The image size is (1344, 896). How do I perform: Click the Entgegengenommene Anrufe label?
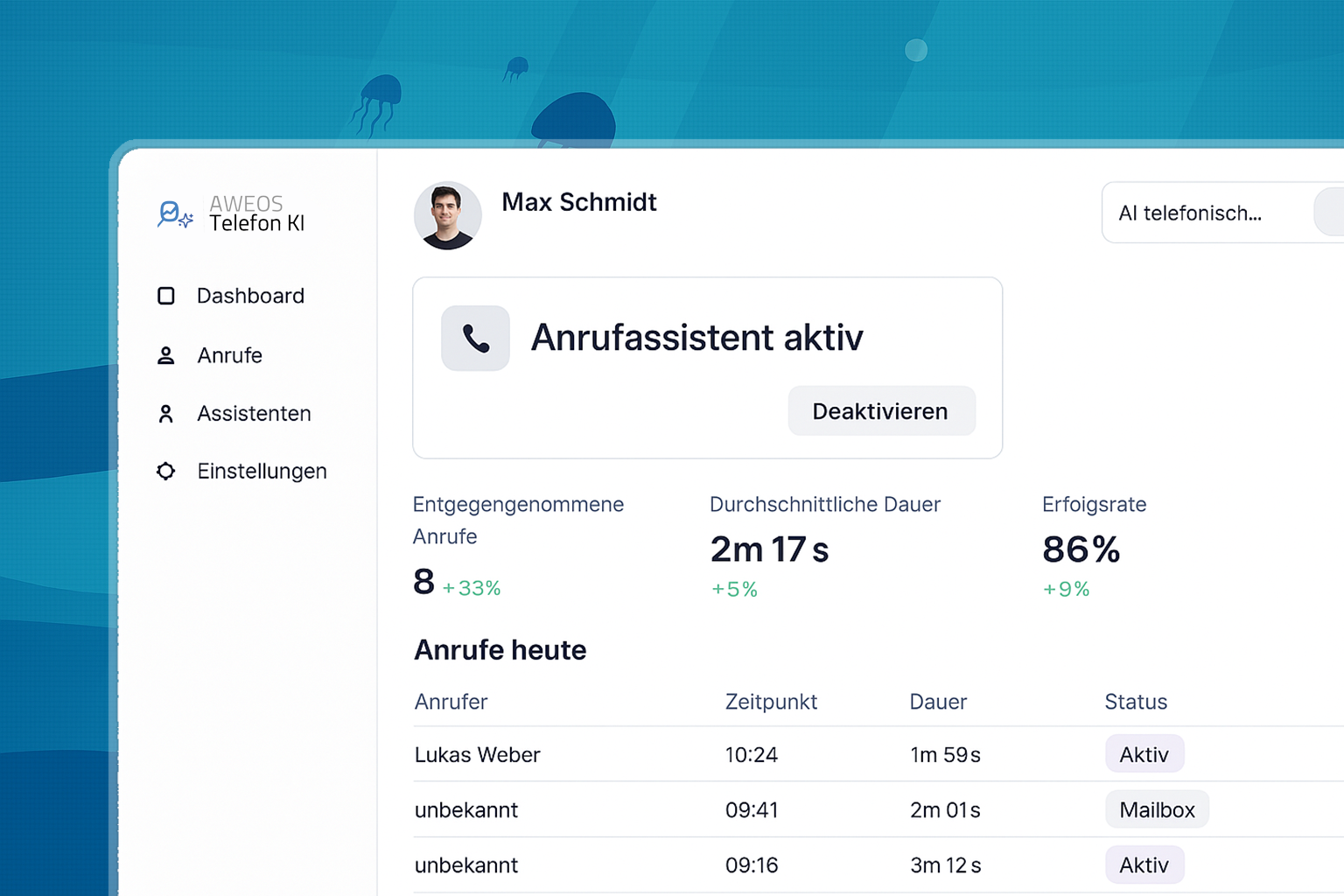pyautogui.click(x=518, y=521)
